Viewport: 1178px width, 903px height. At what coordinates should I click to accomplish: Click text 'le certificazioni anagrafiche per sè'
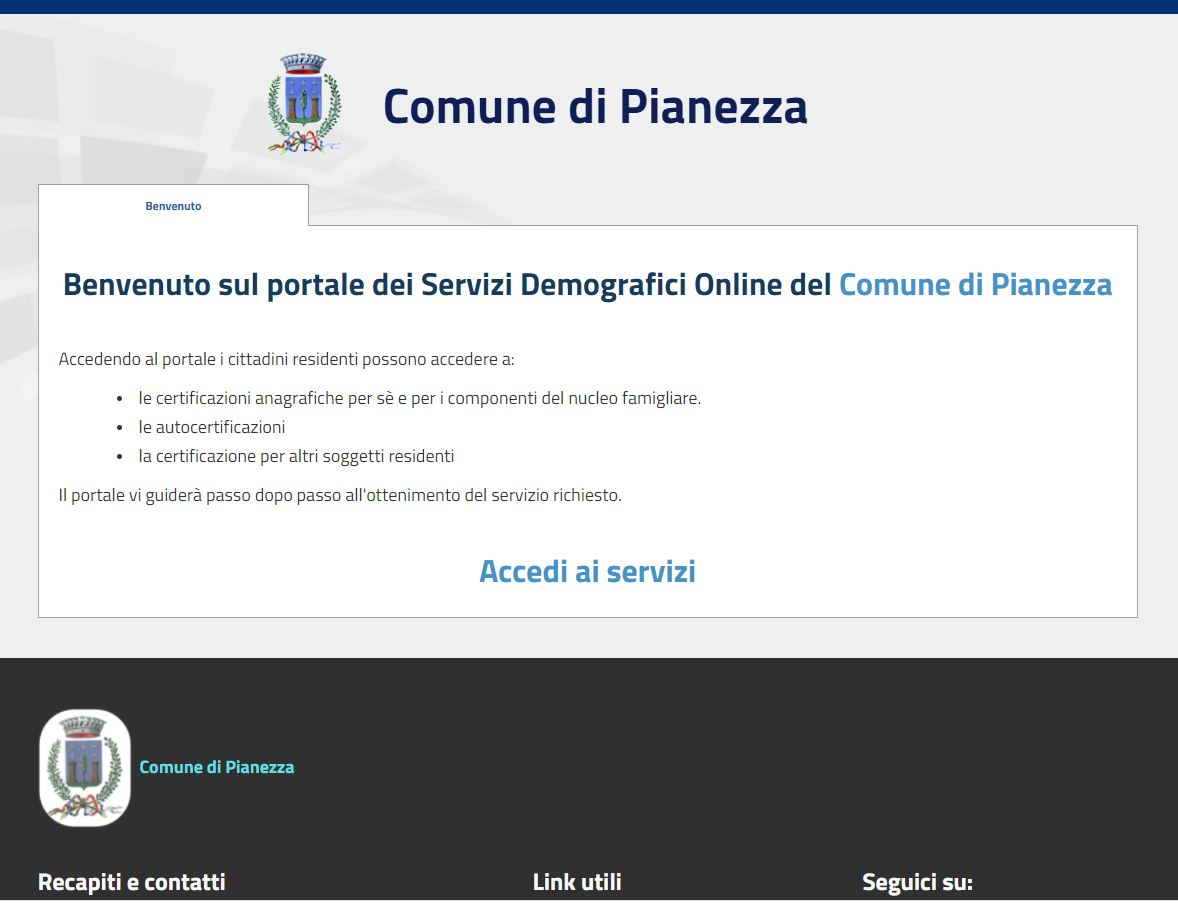(266, 398)
